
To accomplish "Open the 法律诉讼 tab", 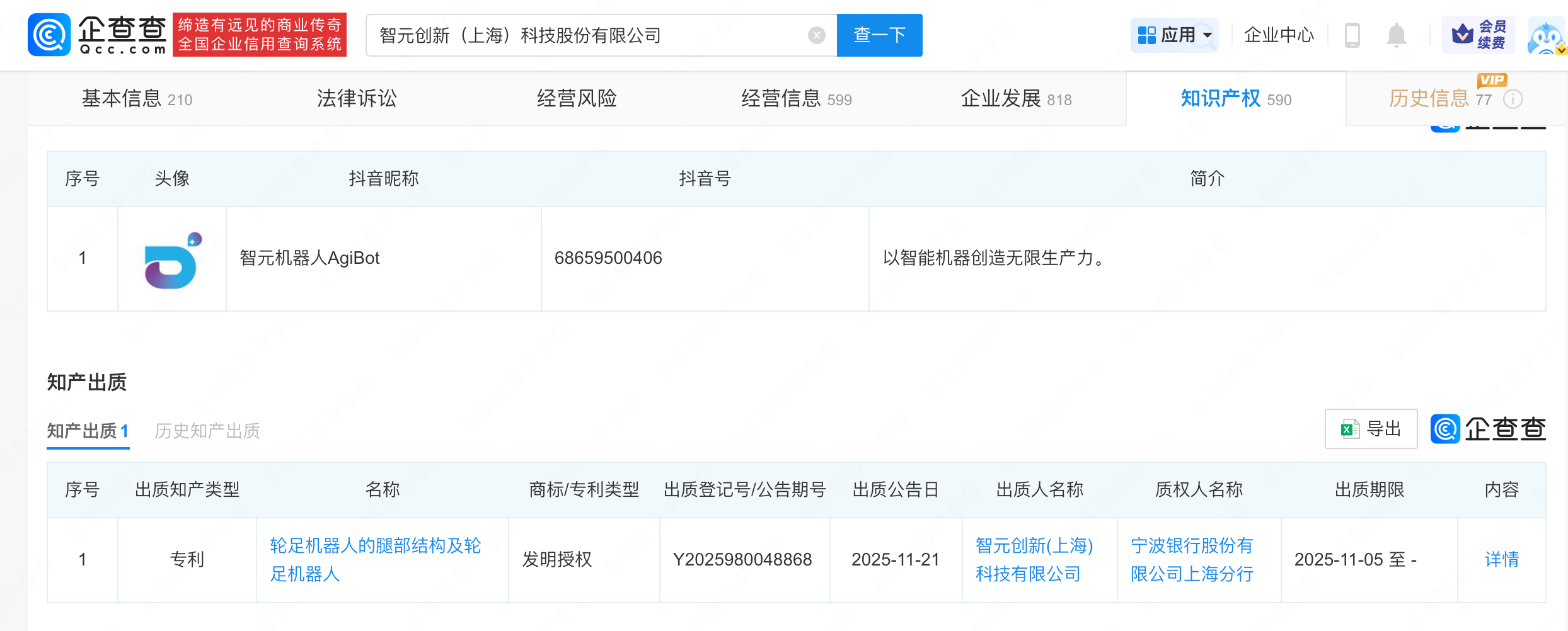I will [356, 98].
